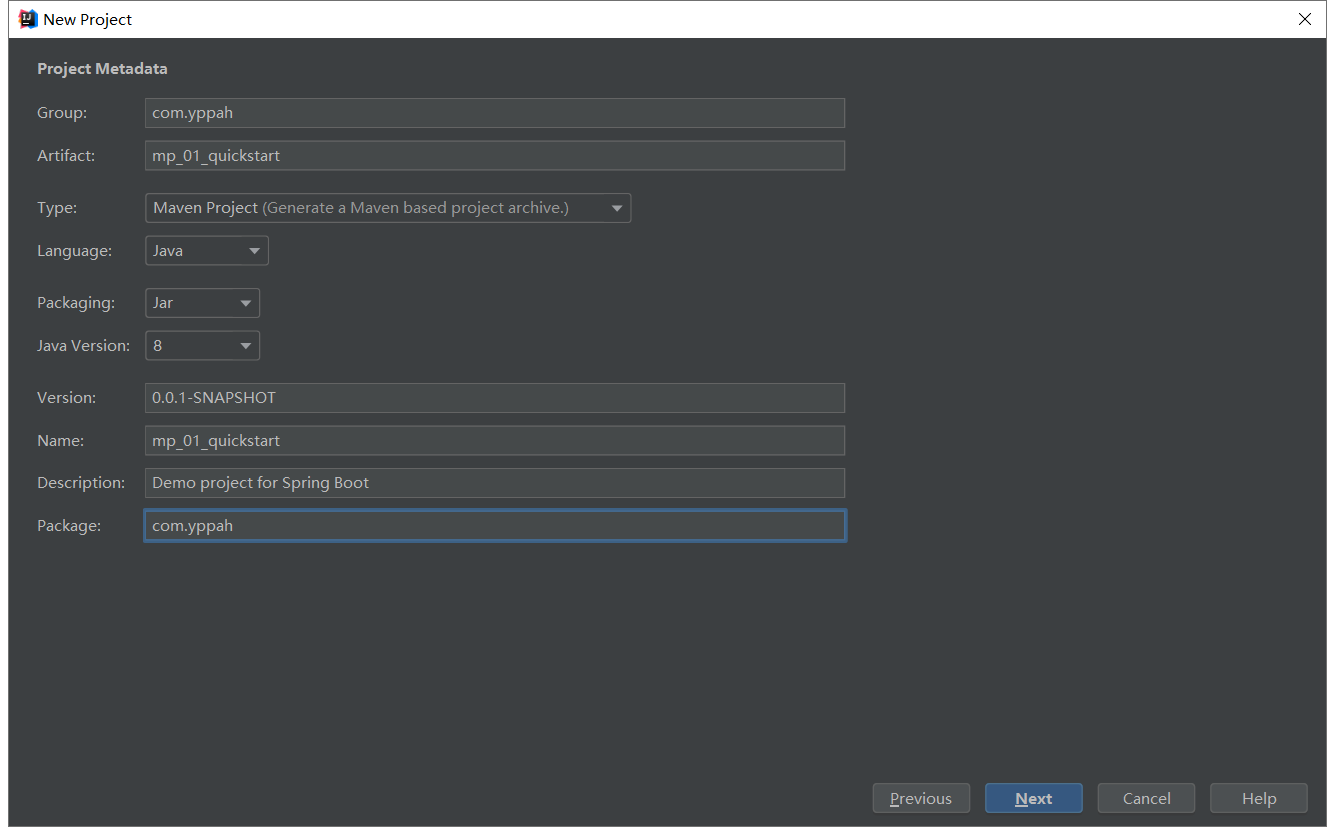Click the IntelliJ IDEA logo in title bar
Viewport: 1335px width, 835px height.
click(28, 19)
